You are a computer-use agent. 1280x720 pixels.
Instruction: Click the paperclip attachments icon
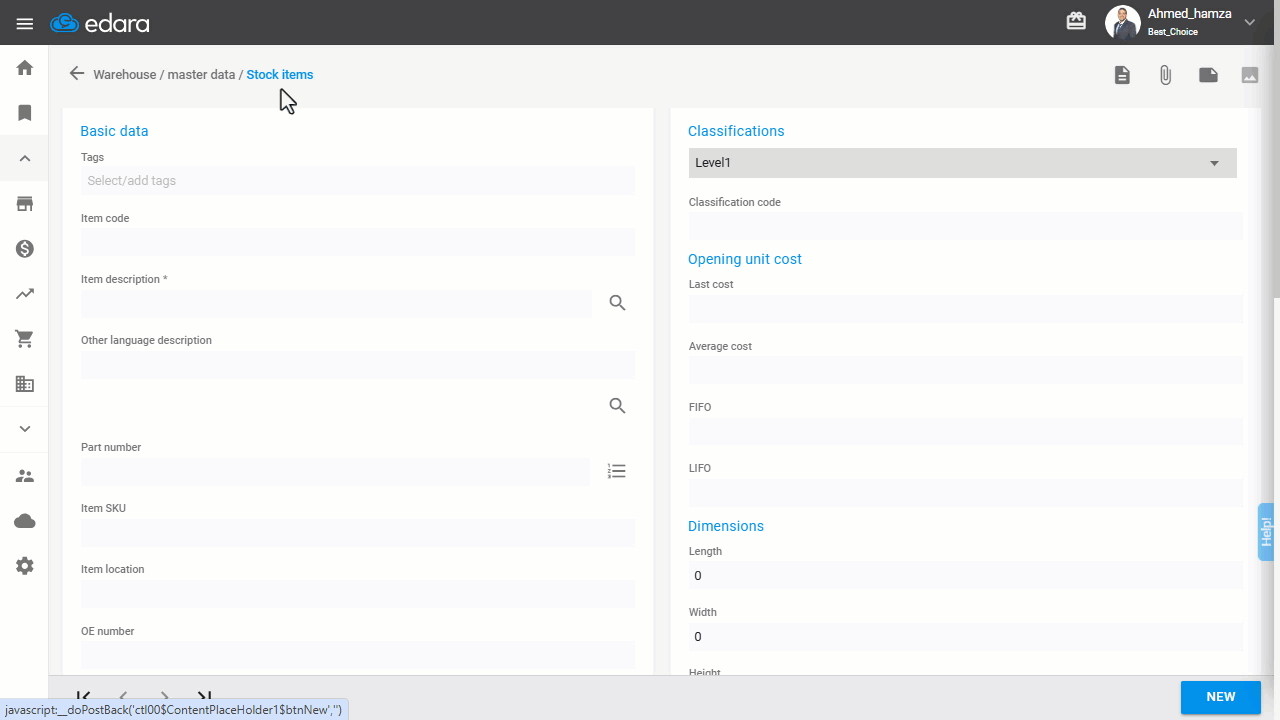(1165, 75)
